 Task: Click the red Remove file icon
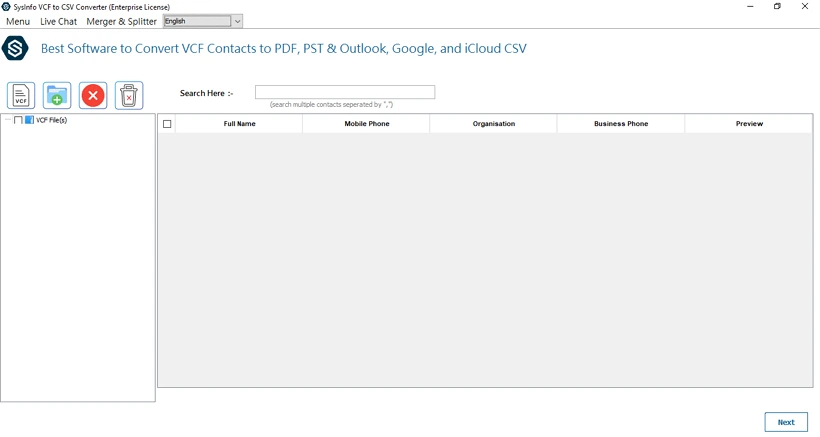coord(93,95)
